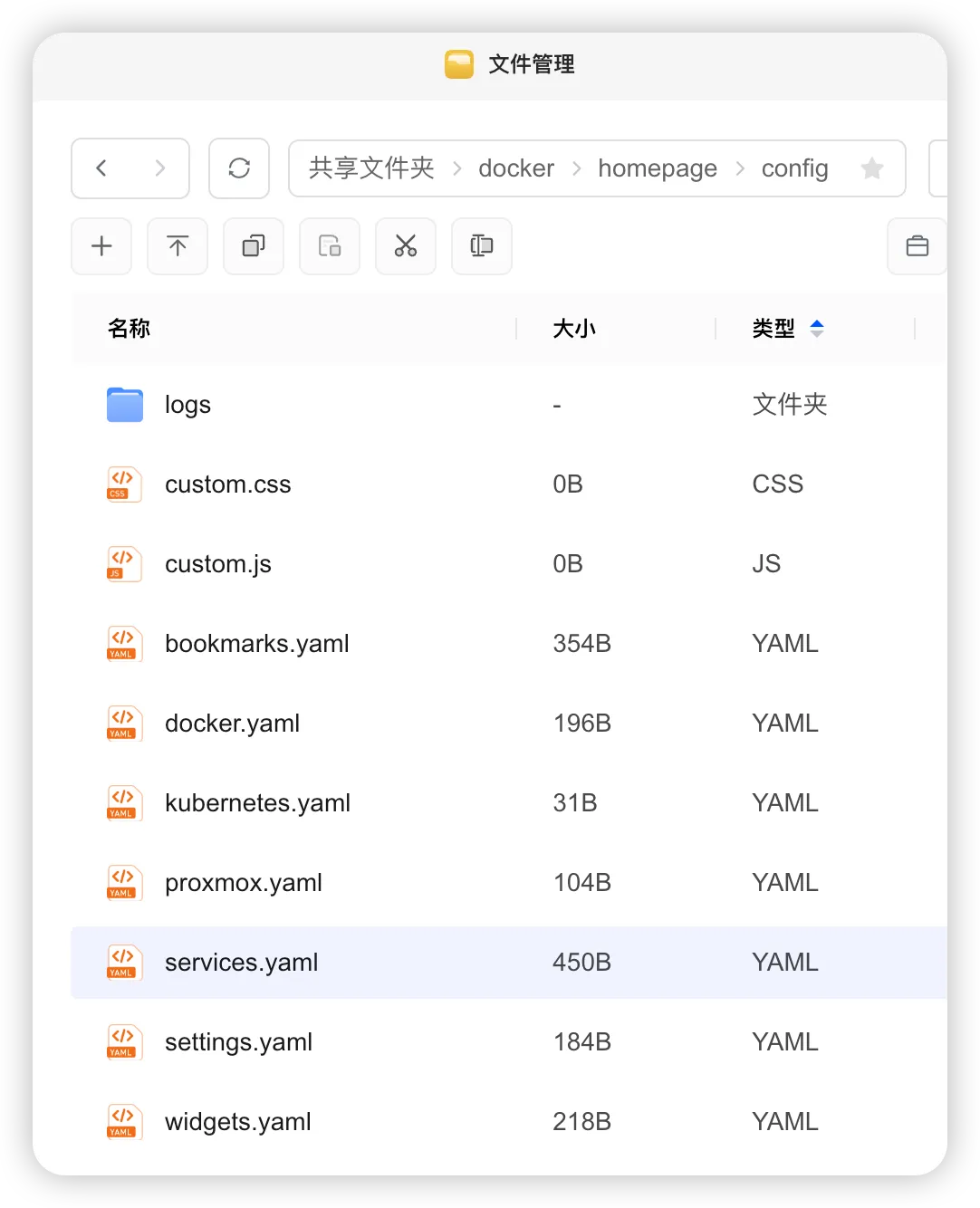
Task: Click the 450B size of services.yaml
Action: click(x=582, y=963)
